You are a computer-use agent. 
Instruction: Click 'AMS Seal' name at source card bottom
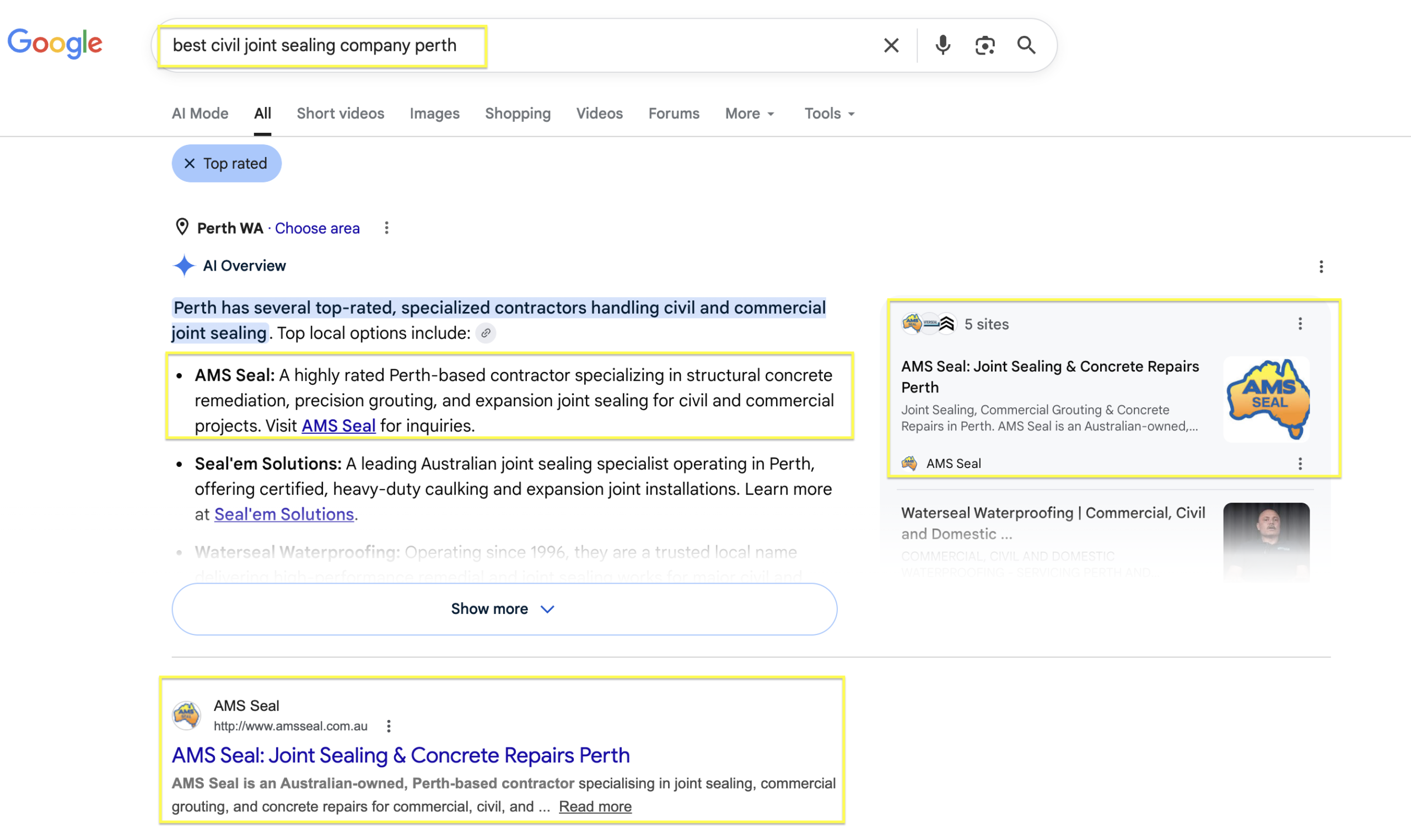[x=954, y=464]
